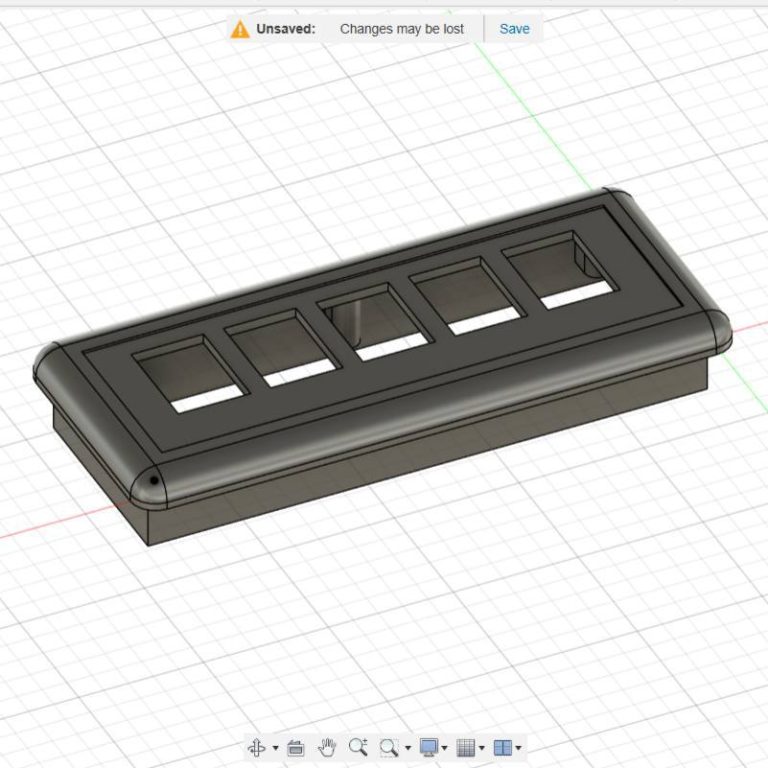The width and height of the screenshot is (768, 768).
Task: Click the "Changes may be lost" message
Action: (402, 29)
